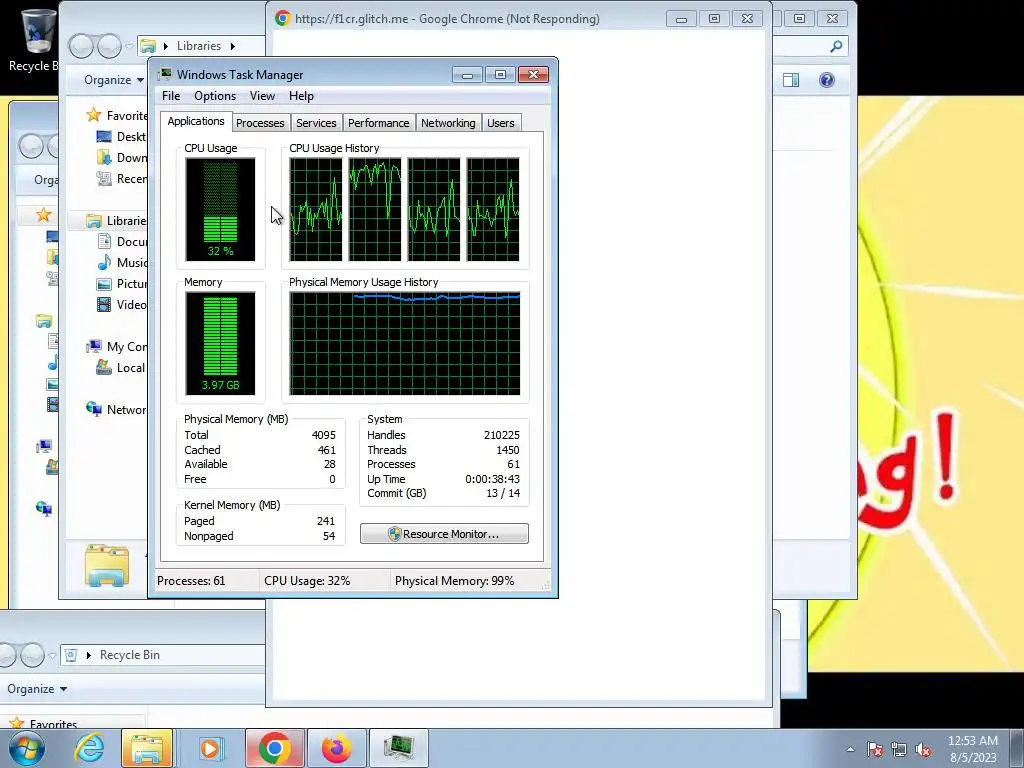Click the first CPU Usage History graph
Image resolution: width=1024 pixels, height=768 pixels.
point(315,209)
